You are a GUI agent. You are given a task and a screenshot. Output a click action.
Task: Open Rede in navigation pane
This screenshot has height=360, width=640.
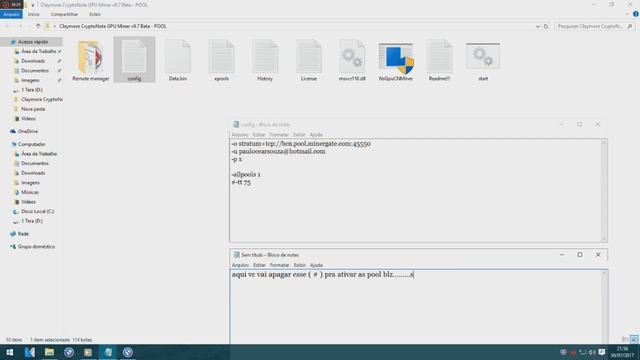coord(23,234)
